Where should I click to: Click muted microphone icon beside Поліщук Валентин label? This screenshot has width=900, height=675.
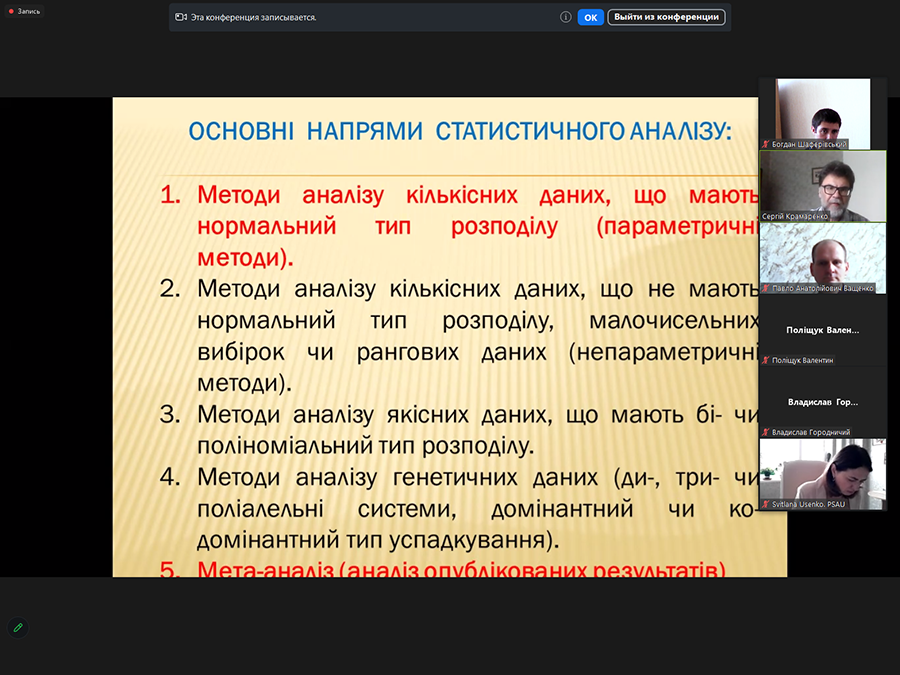766,360
